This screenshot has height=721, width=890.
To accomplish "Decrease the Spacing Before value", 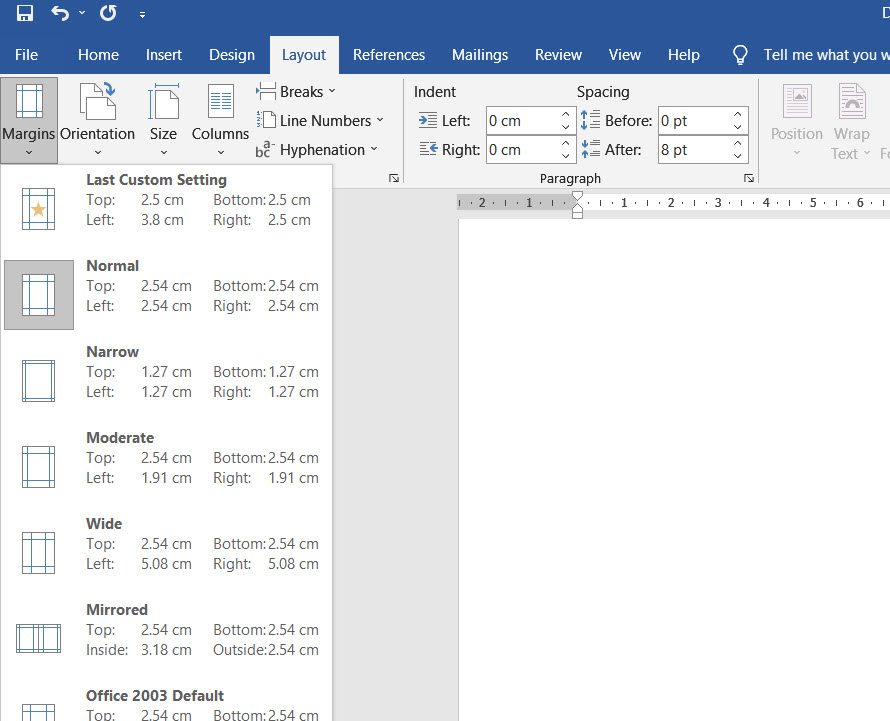I will tap(737, 127).
